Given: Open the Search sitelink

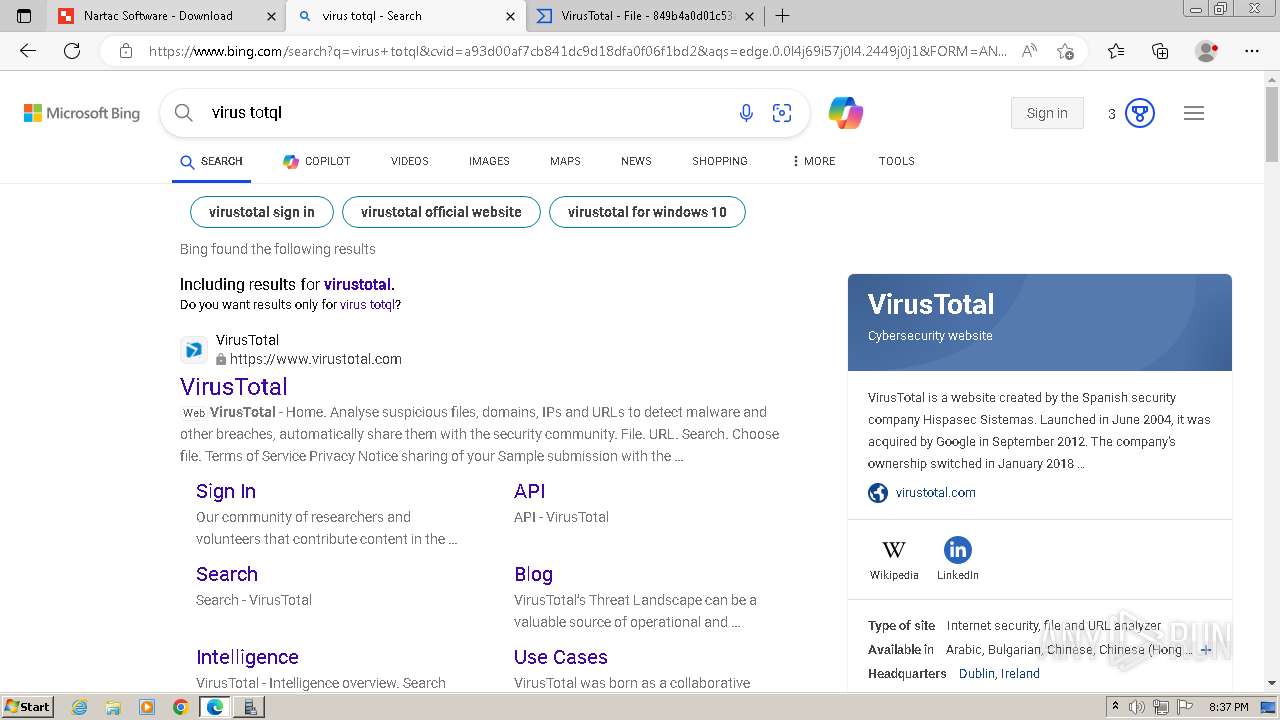Looking at the screenshot, I should tap(227, 574).
